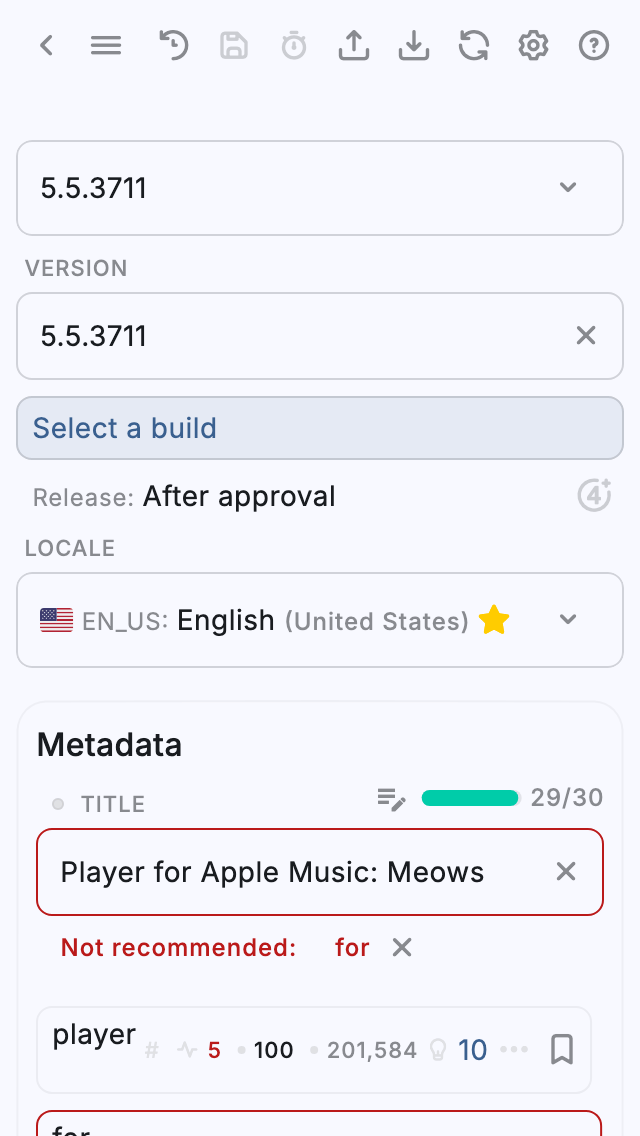Open the settings gear
640x1136 pixels.
pyautogui.click(x=534, y=45)
